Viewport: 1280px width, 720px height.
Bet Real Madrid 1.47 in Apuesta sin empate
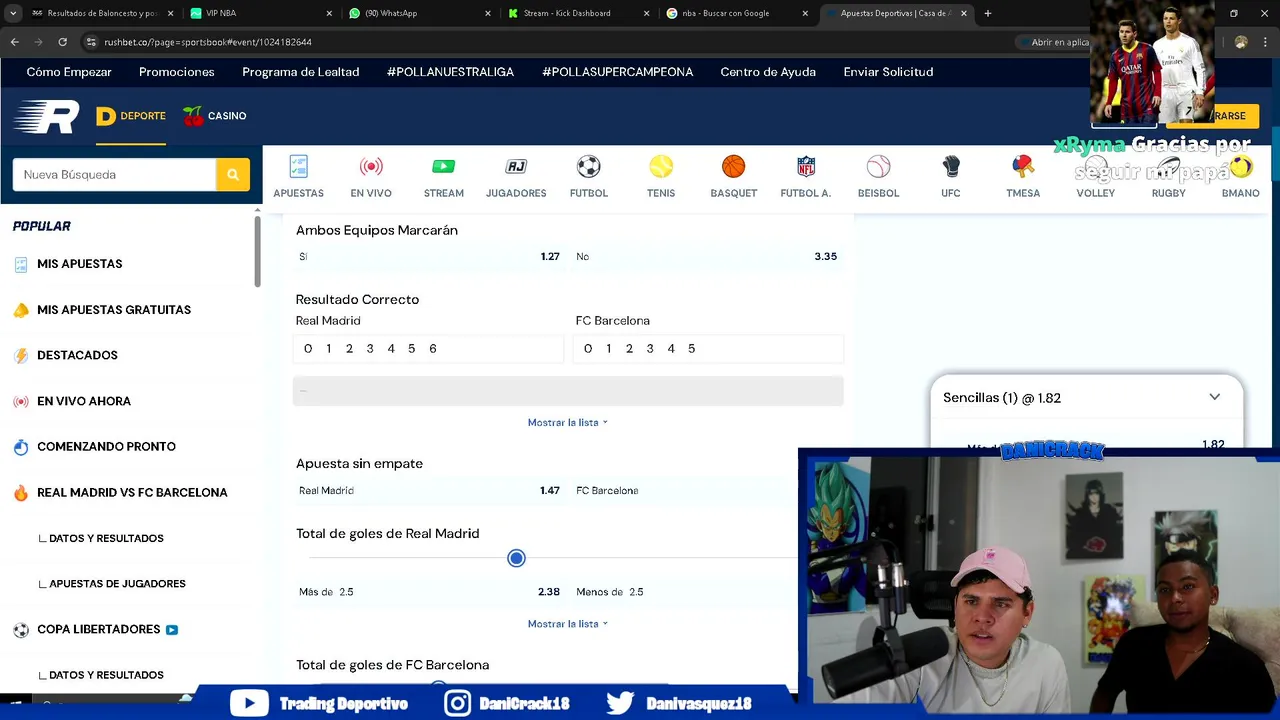(429, 491)
